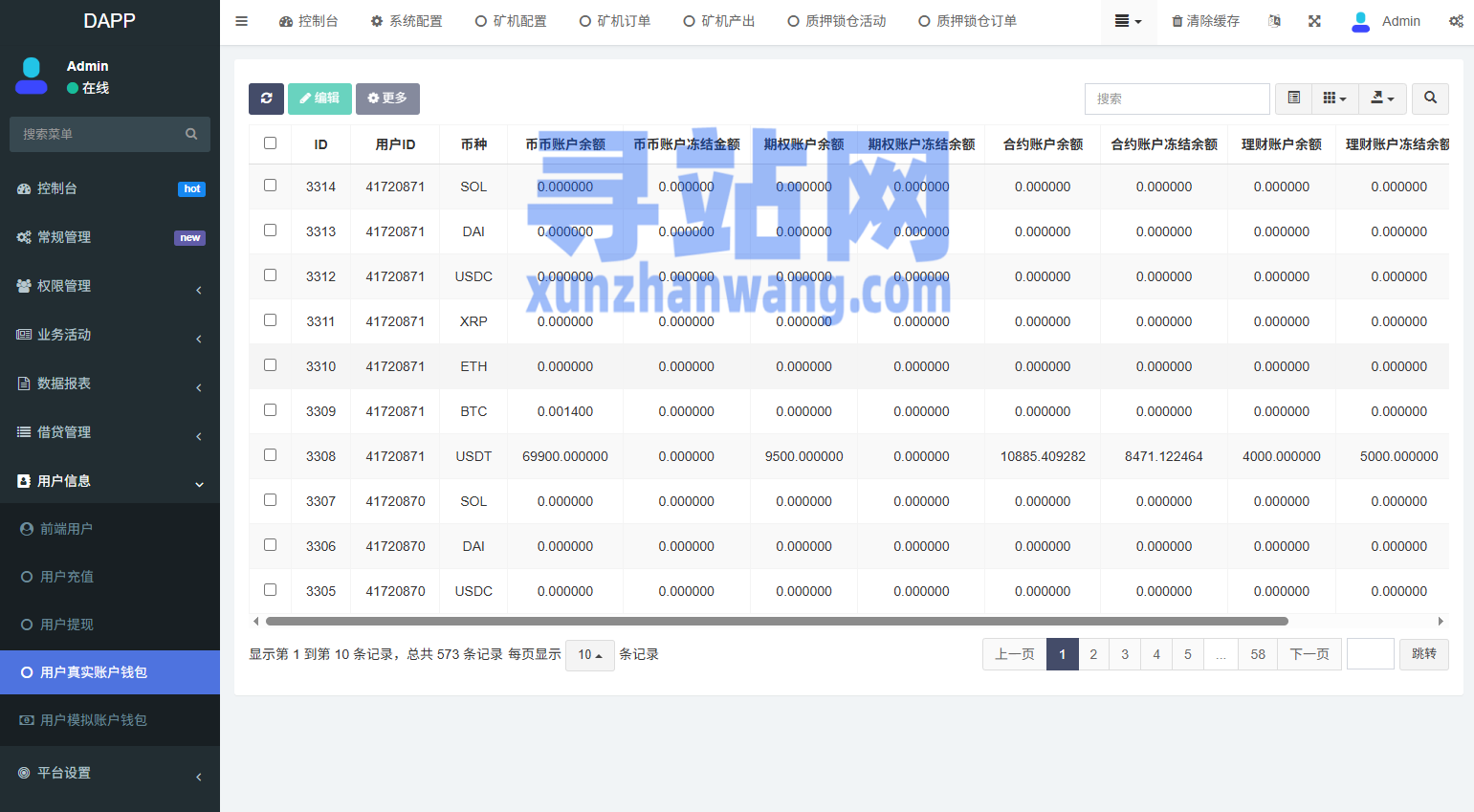Viewport: 1474px width, 812px height.
Task: Click the search magnifier button above table
Action: tap(1430, 99)
